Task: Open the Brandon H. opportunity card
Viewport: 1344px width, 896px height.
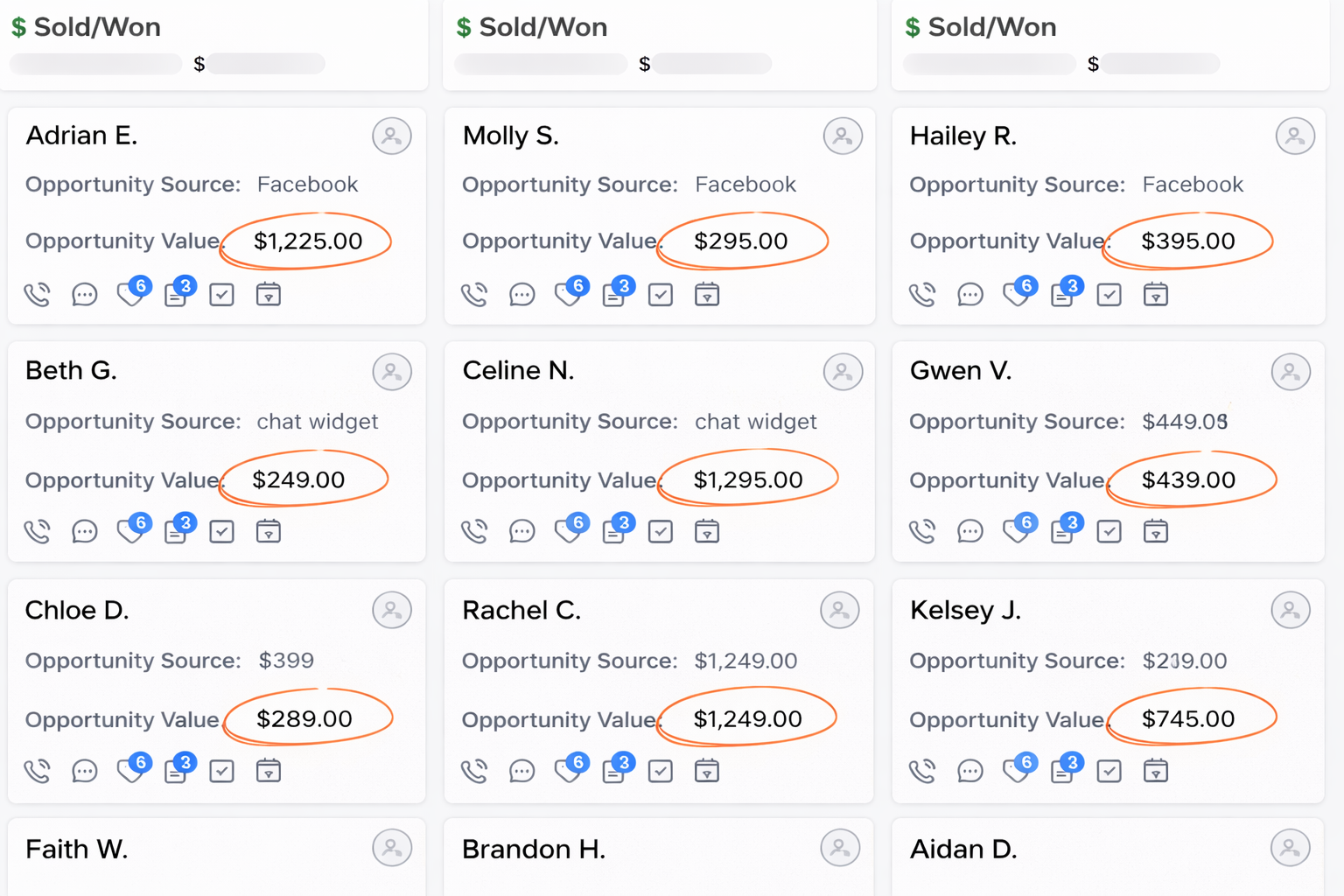Action: pyautogui.click(x=533, y=850)
